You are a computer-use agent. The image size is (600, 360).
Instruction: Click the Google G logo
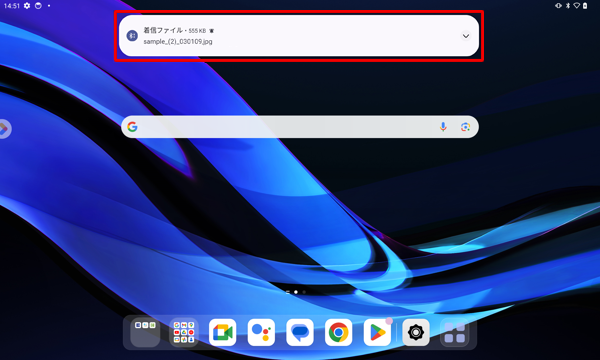tap(132, 127)
